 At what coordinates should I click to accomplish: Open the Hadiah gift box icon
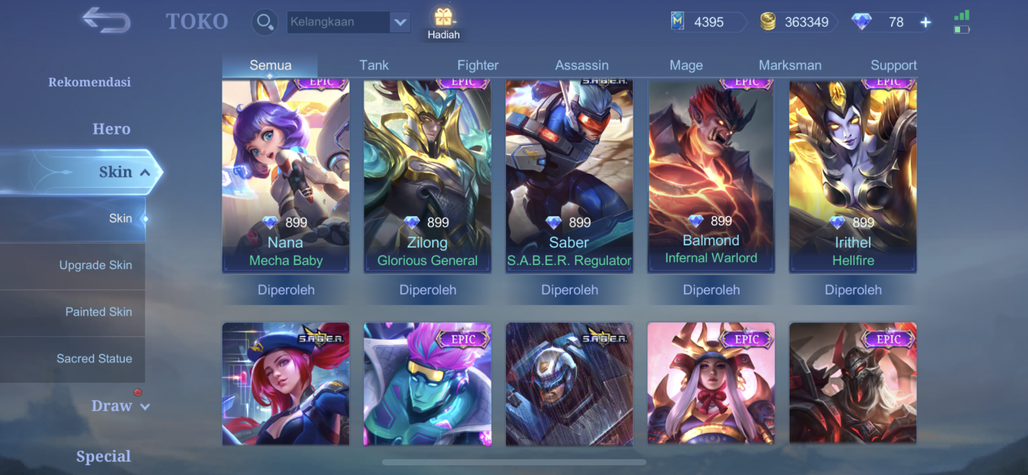(444, 16)
